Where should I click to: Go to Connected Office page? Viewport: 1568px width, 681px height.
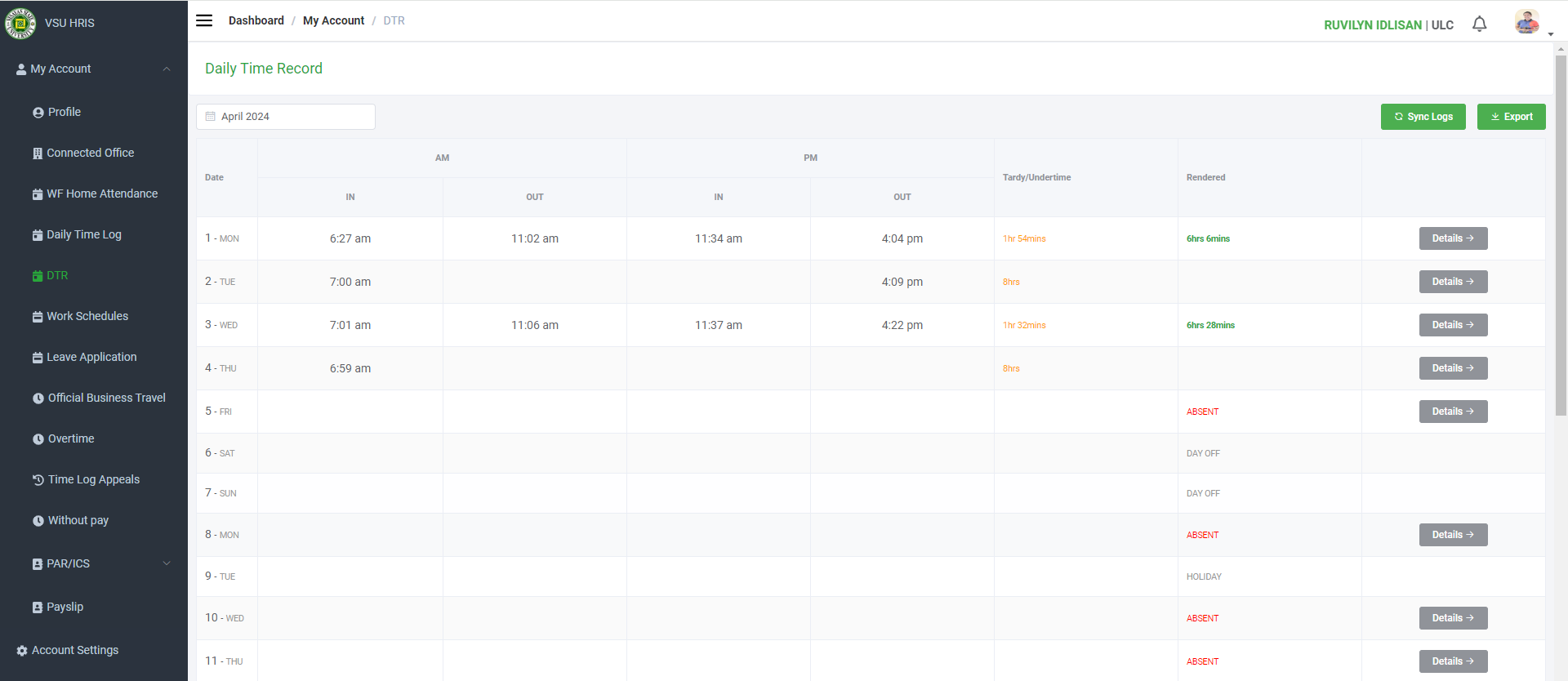[90, 153]
